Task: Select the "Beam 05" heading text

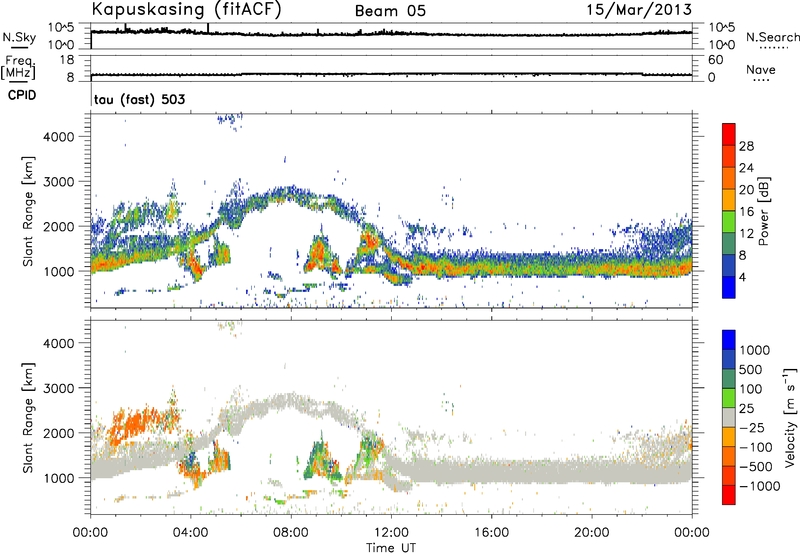Action: [390, 11]
